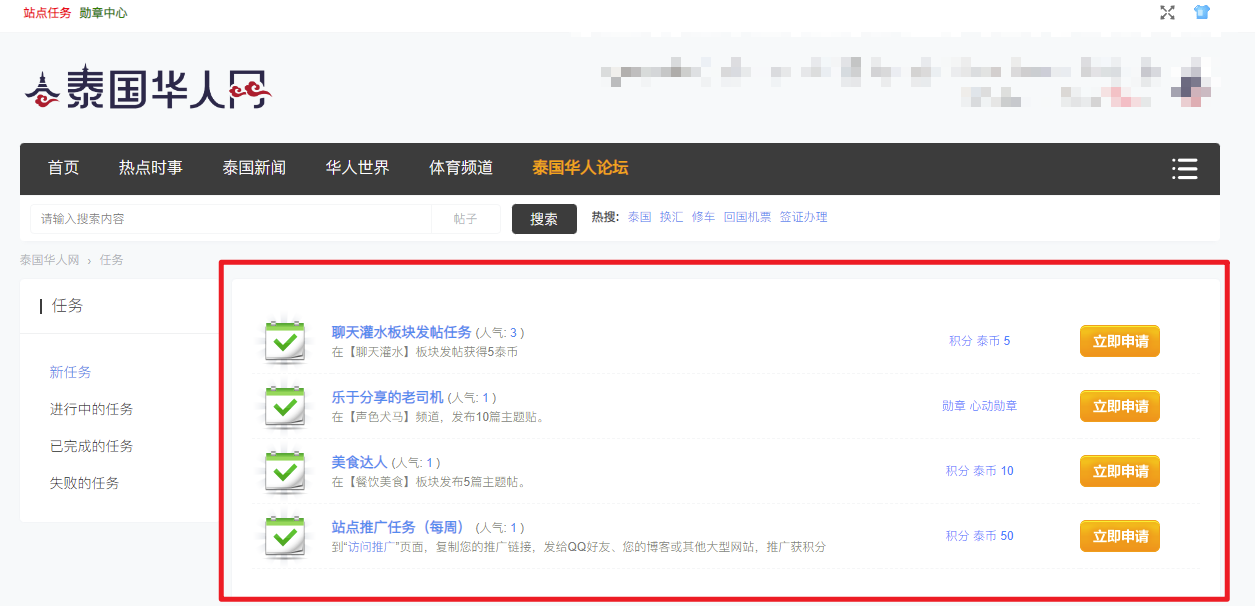Image resolution: width=1255 pixels, height=606 pixels.
Task: Go to the 泰国华人论坛 nav tab
Action: (580, 168)
